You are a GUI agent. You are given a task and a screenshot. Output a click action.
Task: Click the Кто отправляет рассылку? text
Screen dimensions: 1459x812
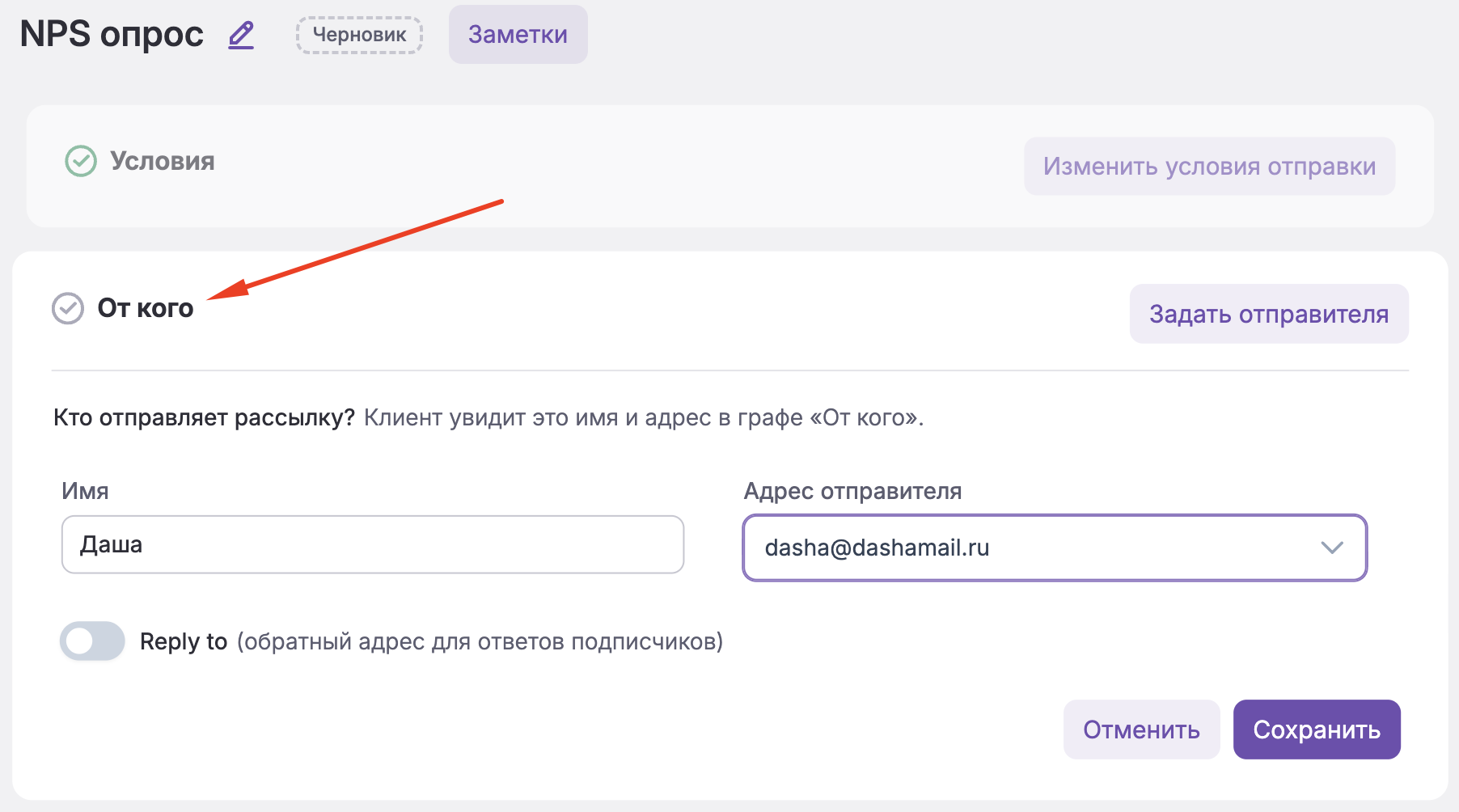(205, 417)
